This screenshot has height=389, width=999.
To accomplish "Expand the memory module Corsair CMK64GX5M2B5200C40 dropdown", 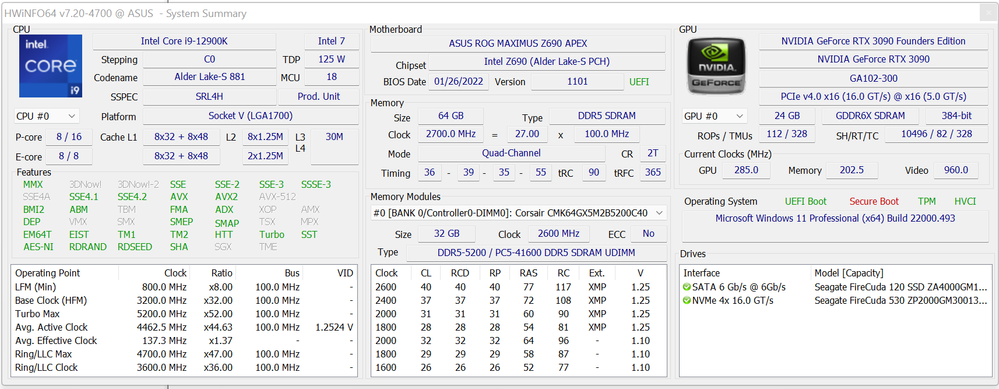I will (519, 213).
